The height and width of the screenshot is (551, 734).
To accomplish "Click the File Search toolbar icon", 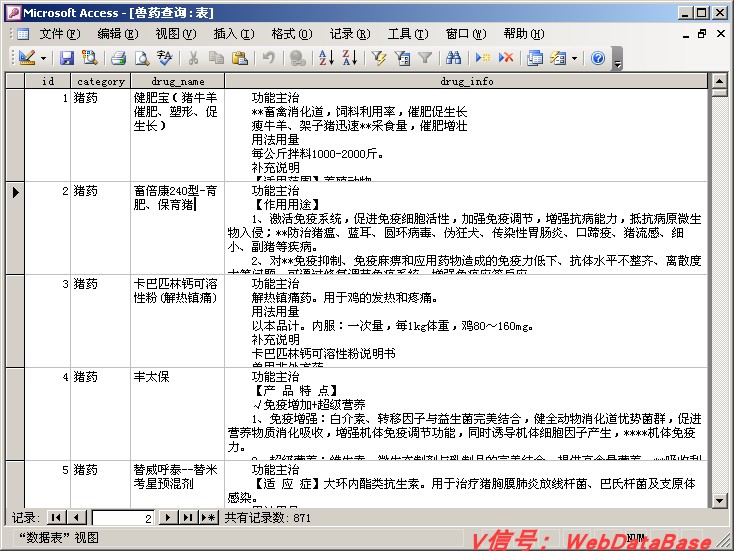I will click(89, 58).
